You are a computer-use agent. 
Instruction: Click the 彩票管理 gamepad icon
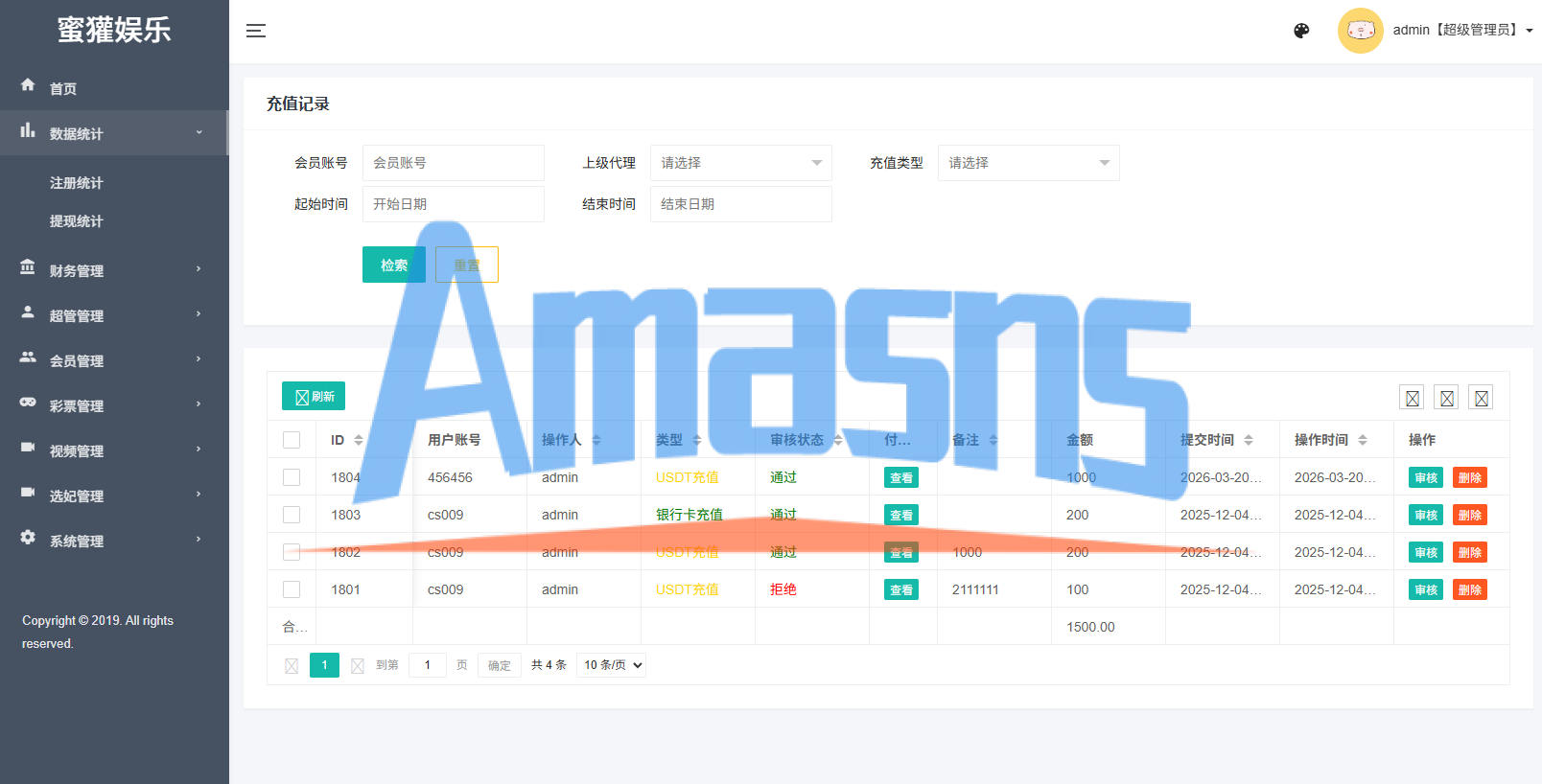tap(28, 403)
